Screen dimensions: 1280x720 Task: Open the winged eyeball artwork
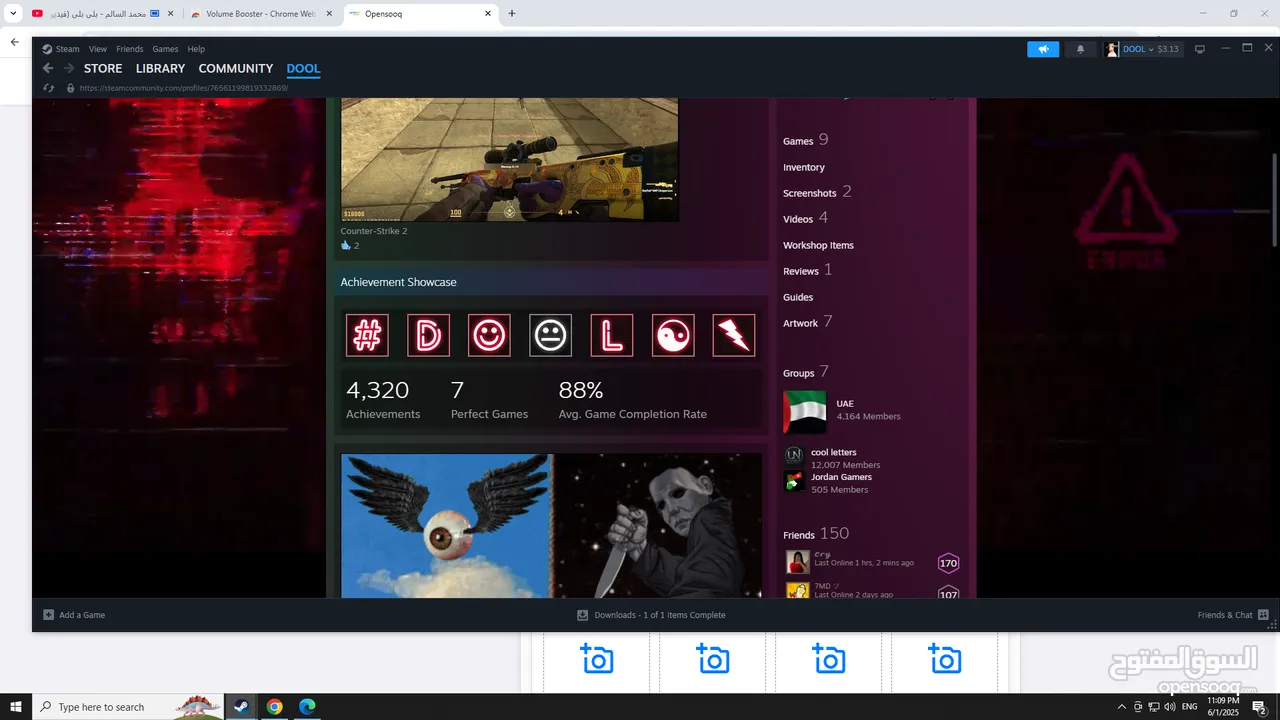446,526
